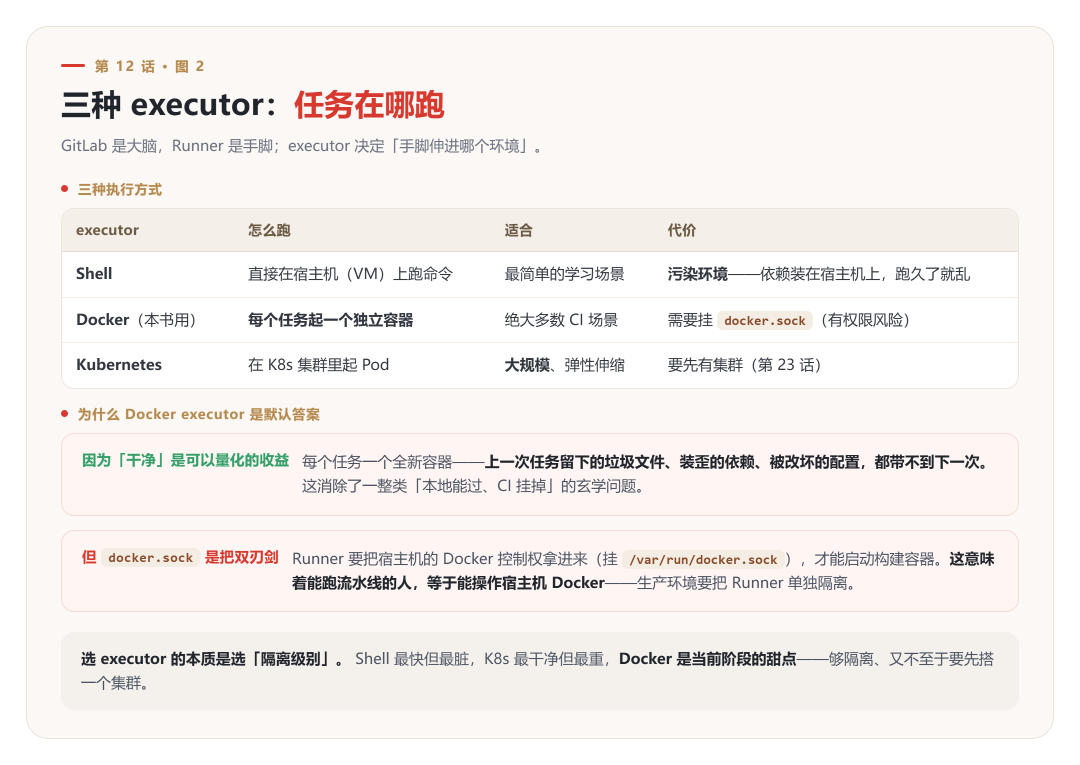Image resolution: width=1080 pixels, height=765 pixels.
Task: Click the '适合' column header
Action: click(x=518, y=230)
